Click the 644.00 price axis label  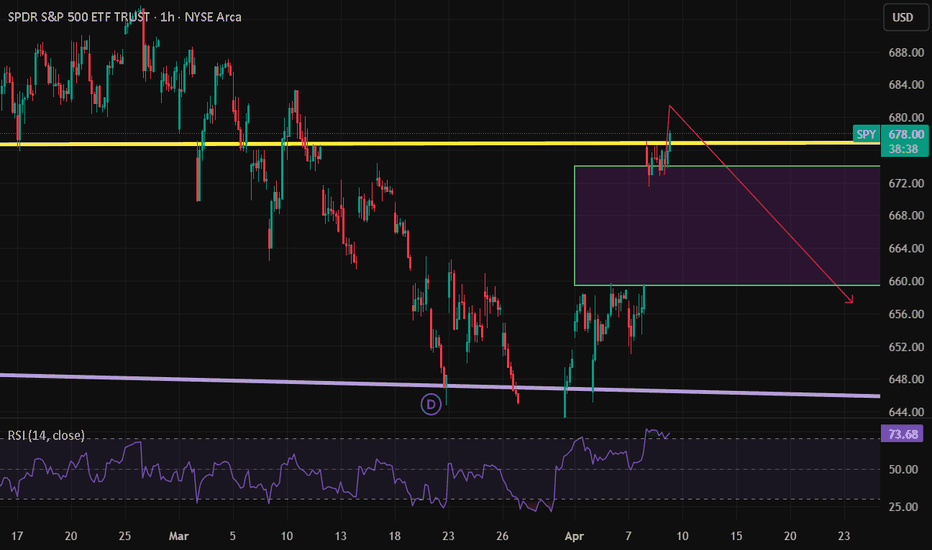(x=905, y=412)
